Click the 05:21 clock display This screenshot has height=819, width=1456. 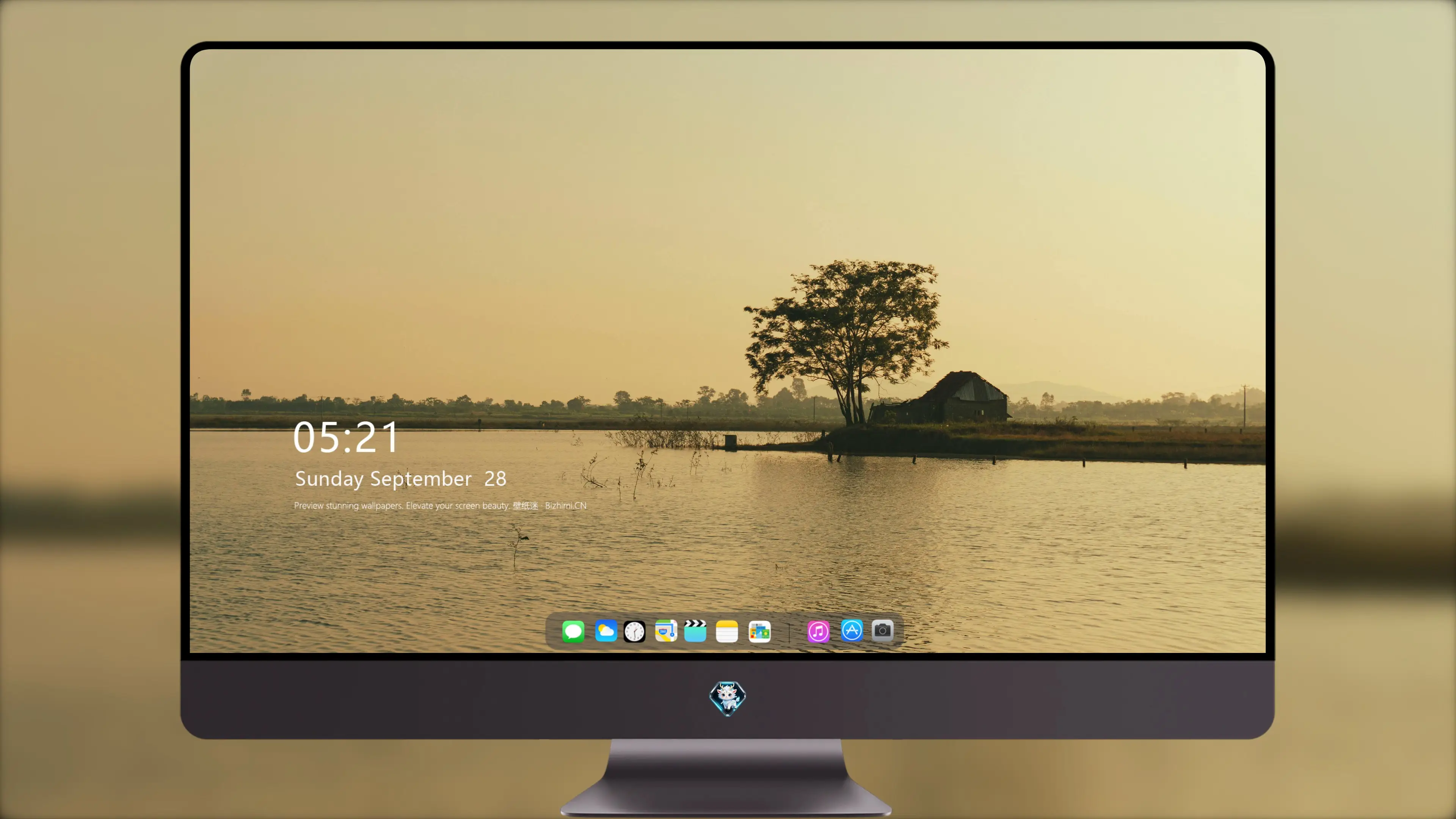[x=345, y=437]
